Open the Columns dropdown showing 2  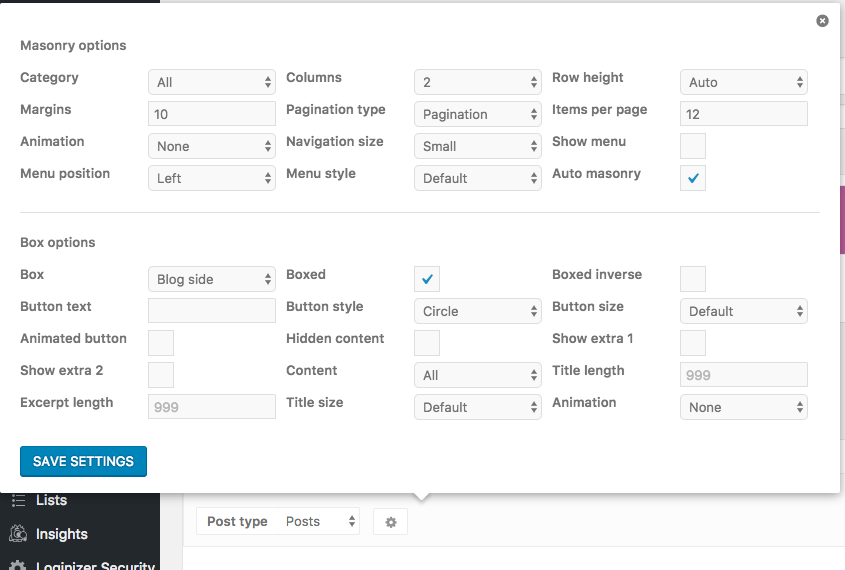477,82
